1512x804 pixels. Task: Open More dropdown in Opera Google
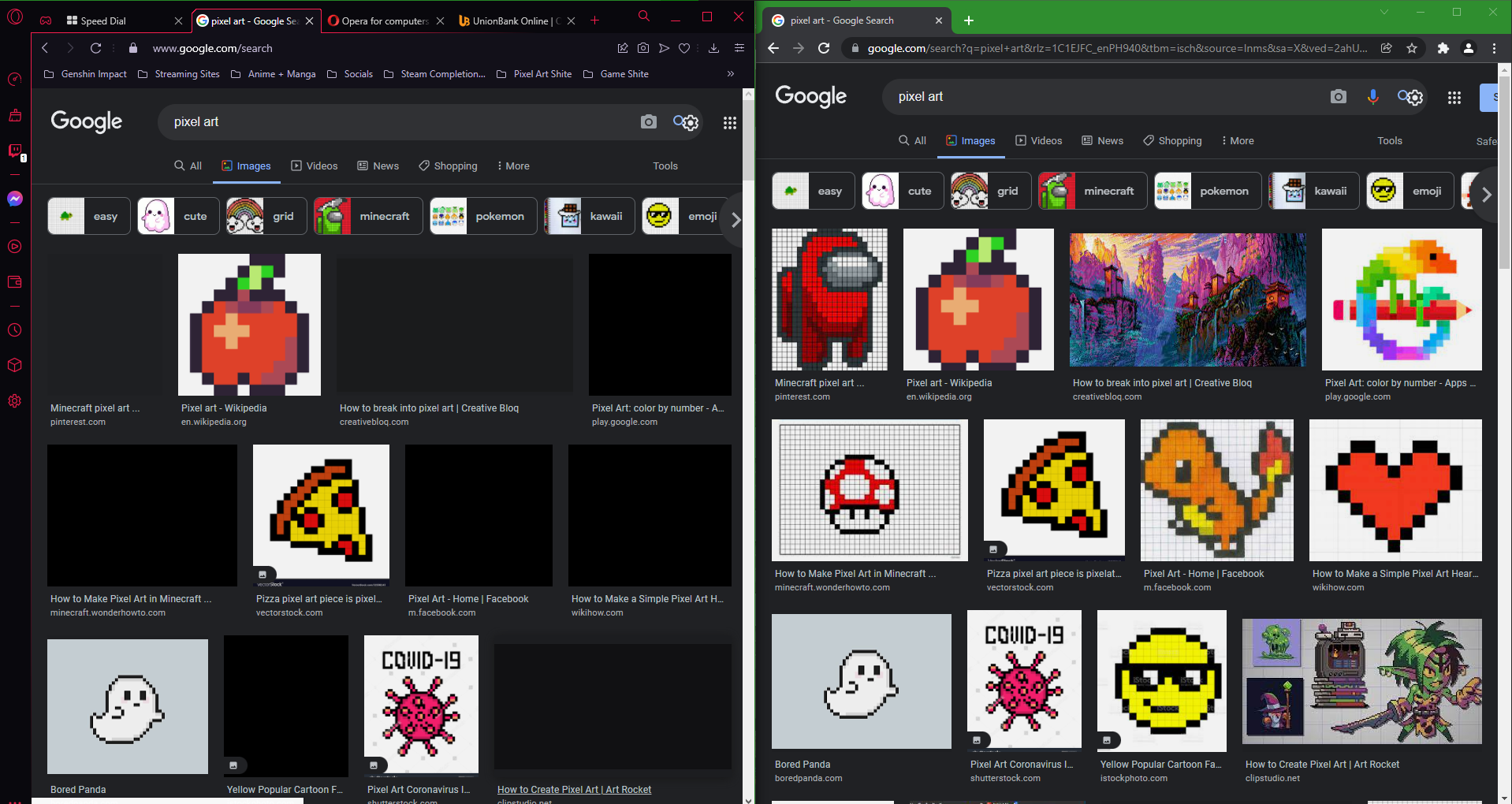513,166
